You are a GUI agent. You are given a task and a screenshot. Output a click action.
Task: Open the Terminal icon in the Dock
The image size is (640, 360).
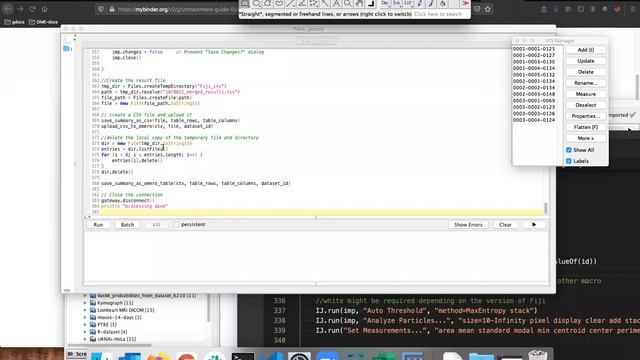(x=242, y=356)
